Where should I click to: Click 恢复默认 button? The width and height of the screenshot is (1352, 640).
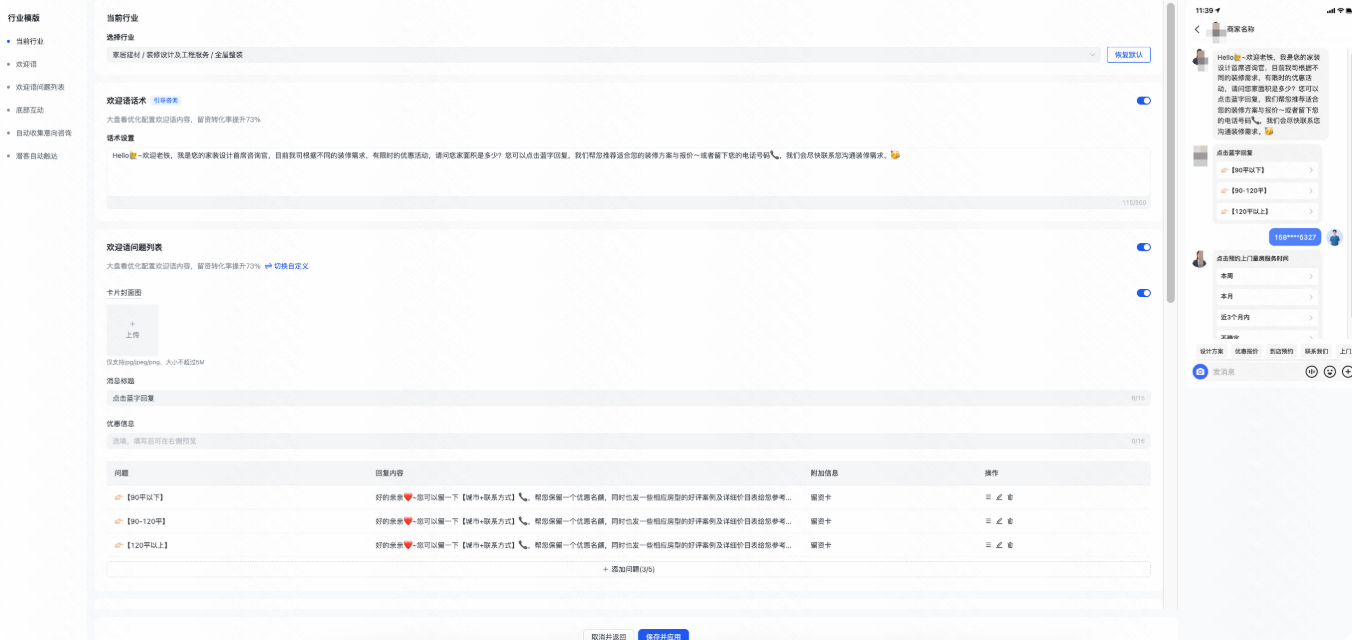(x=1129, y=55)
